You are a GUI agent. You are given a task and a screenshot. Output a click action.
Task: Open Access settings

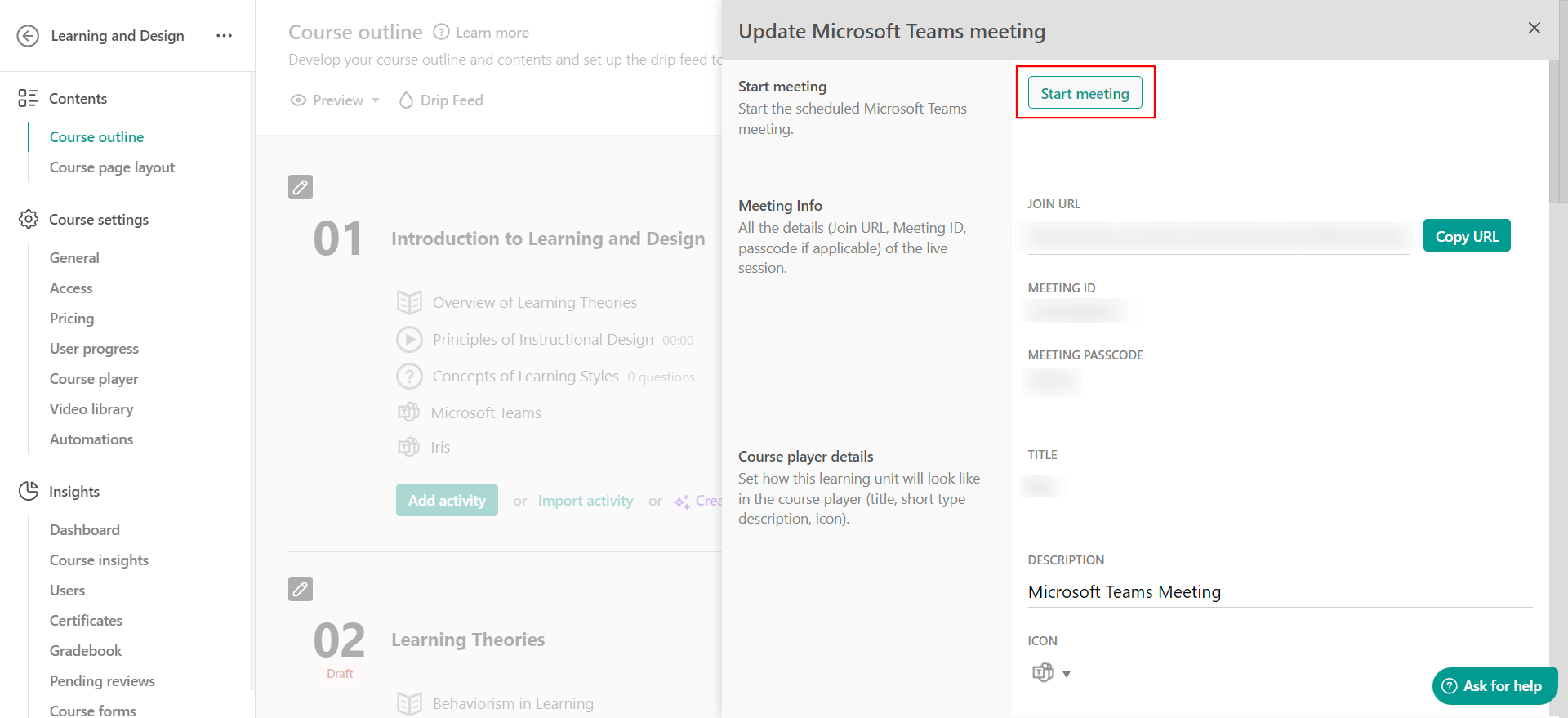71,288
